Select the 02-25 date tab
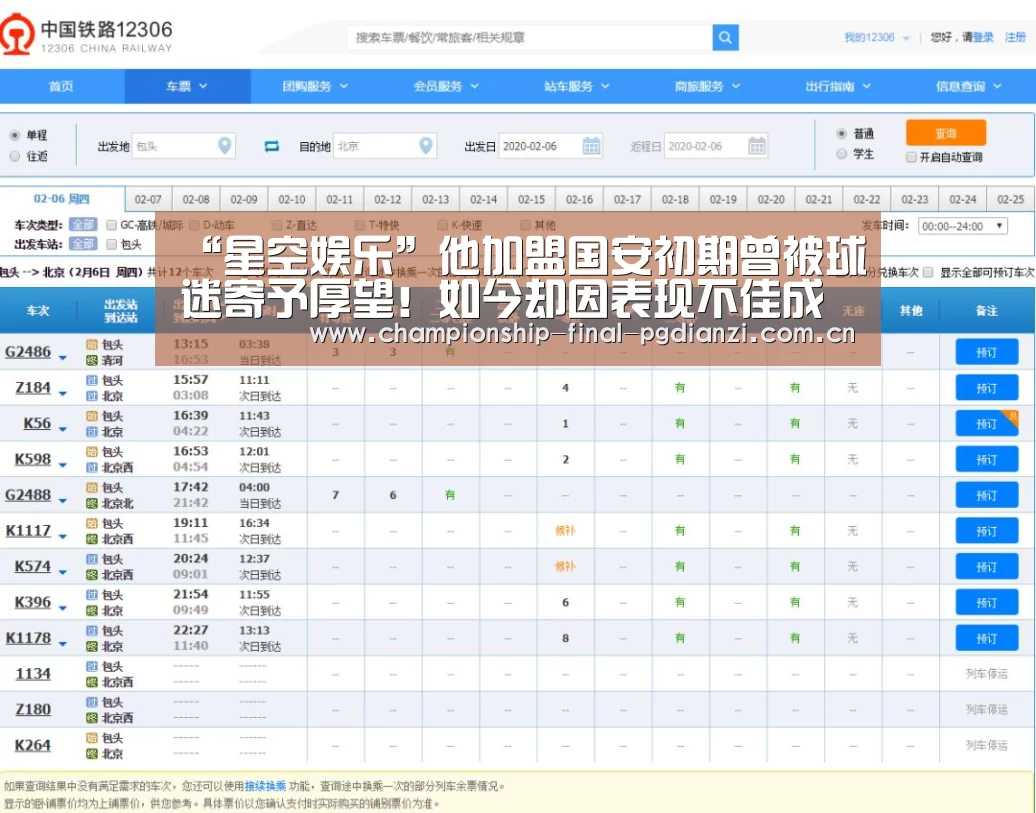 coord(1010,199)
